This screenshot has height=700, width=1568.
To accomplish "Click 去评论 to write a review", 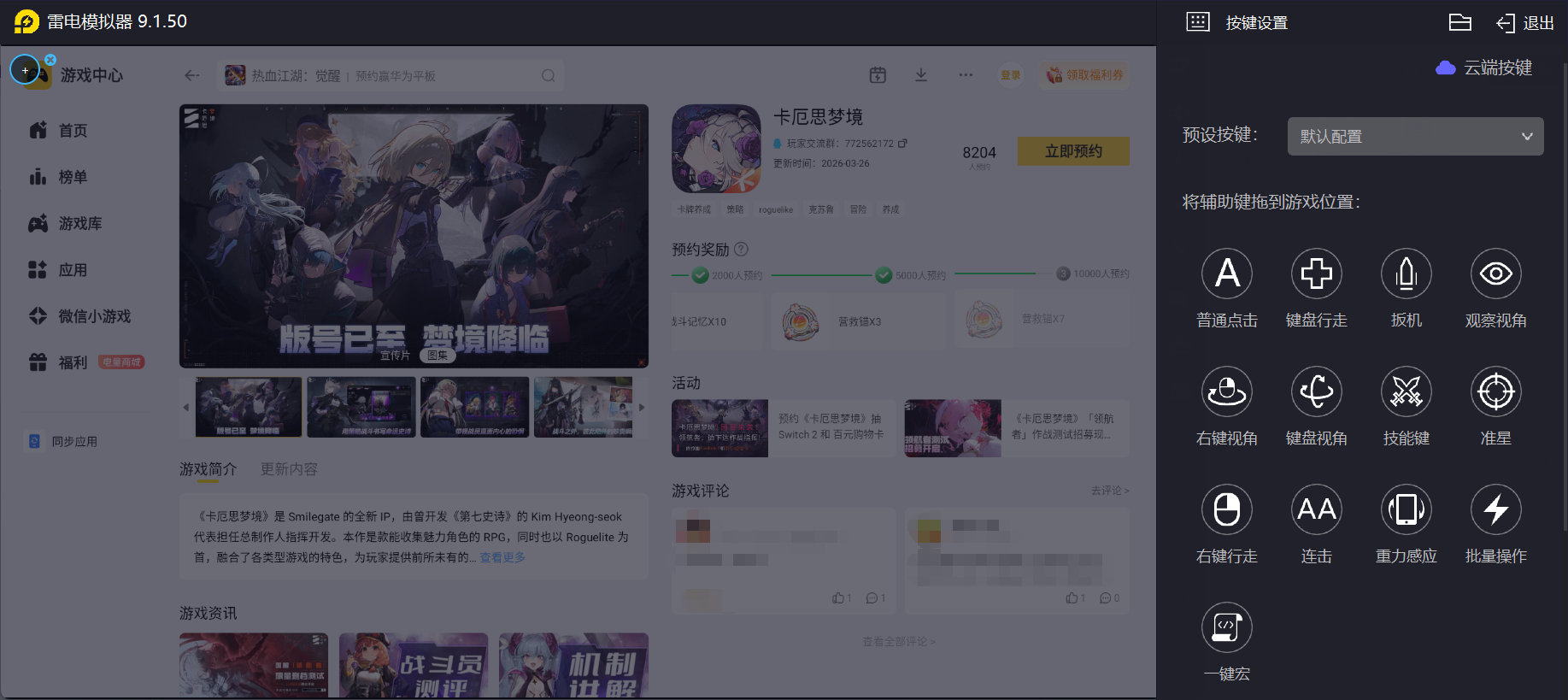I will click(1110, 491).
